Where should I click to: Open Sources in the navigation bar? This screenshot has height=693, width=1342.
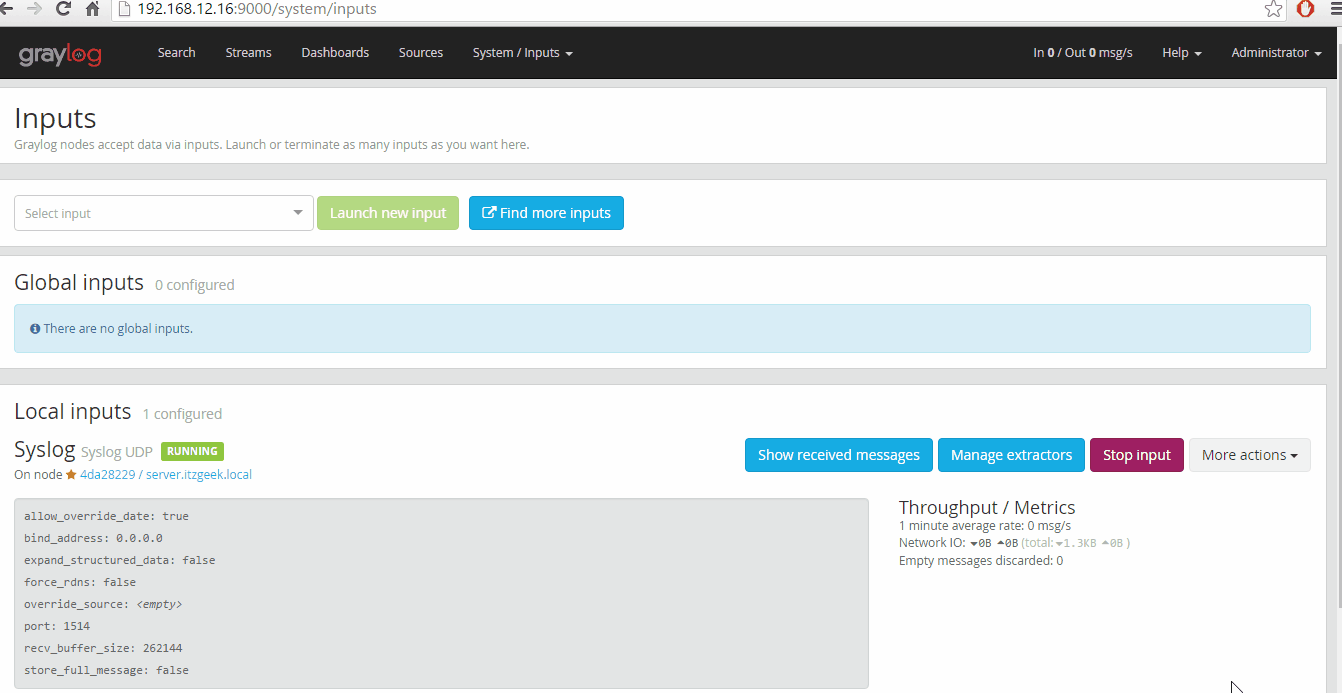click(421, 53)
